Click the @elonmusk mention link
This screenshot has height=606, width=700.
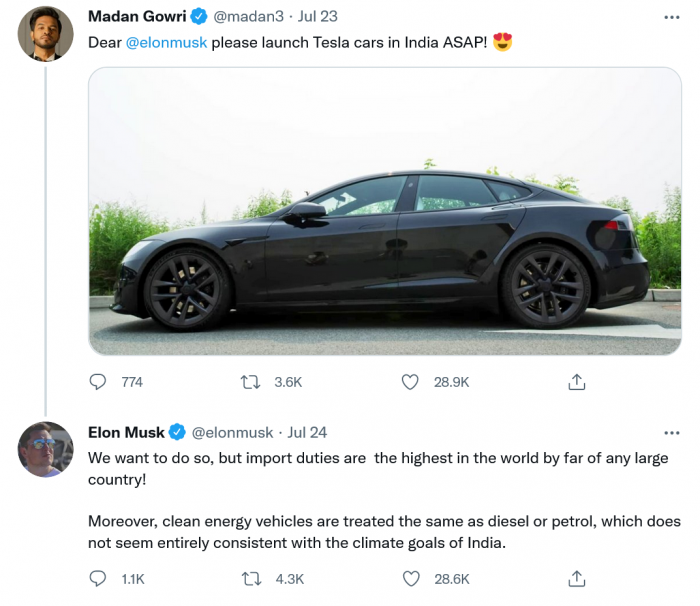coord(167,44)
